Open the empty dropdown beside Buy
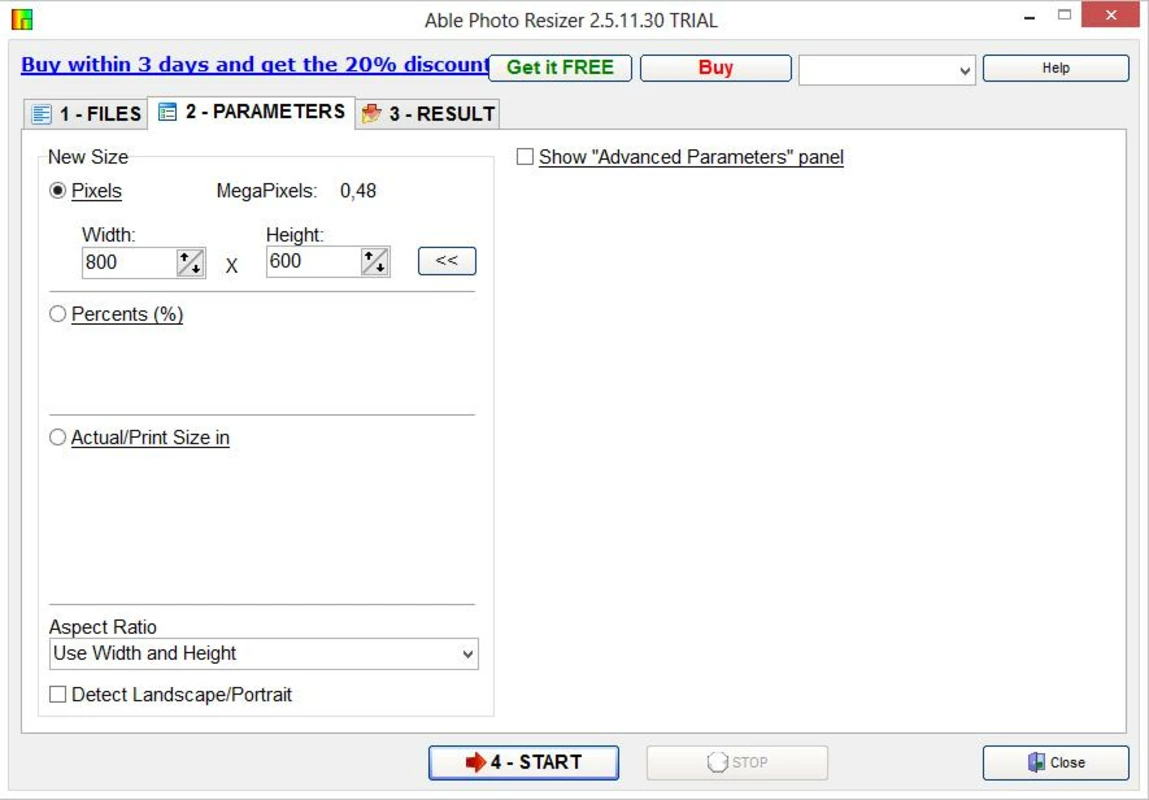1149x800 pixels. click(x=887, y=70)
